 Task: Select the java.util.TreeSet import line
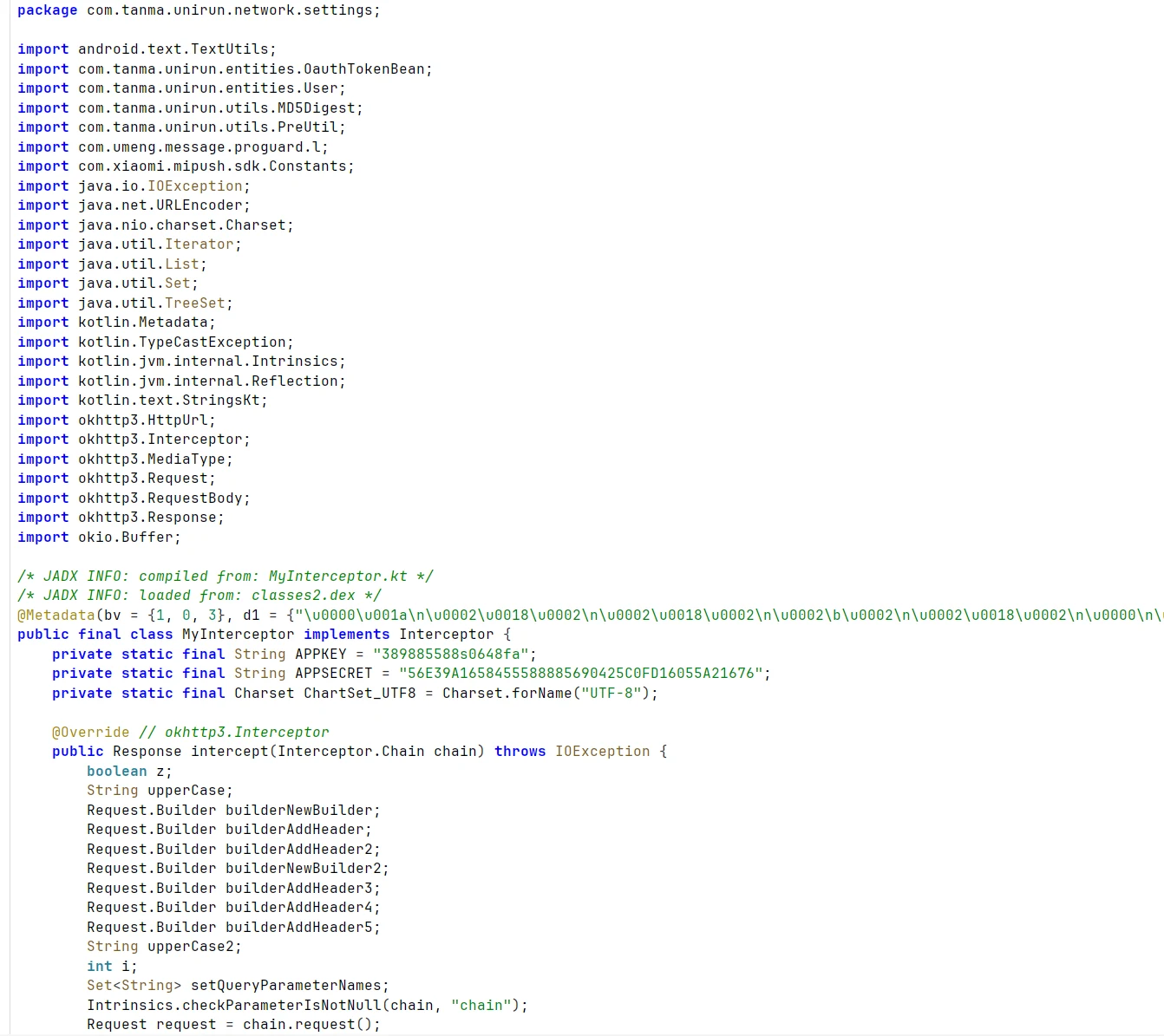pyautogui.click(x=125, y=303)
